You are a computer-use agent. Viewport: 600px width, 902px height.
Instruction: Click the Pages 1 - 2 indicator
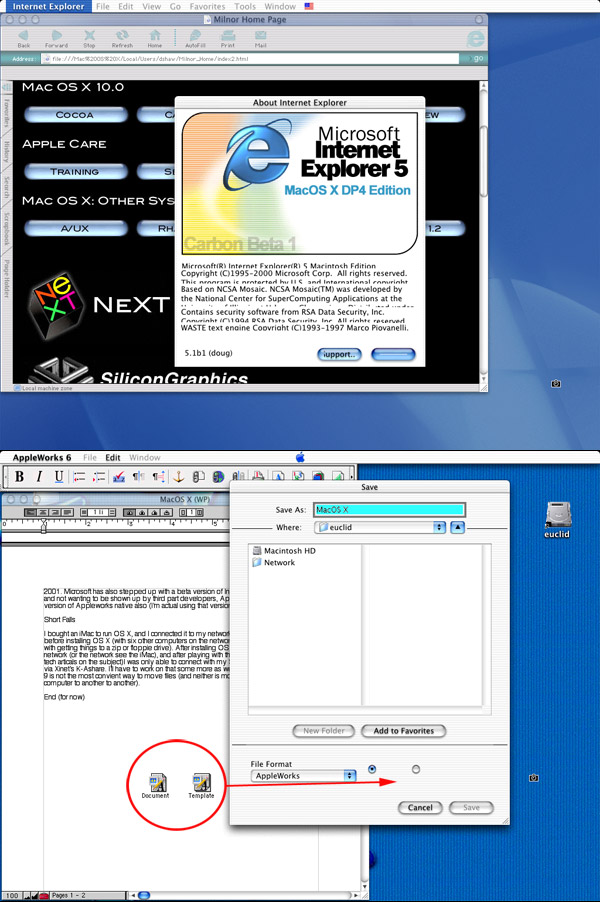pos(68,896)
